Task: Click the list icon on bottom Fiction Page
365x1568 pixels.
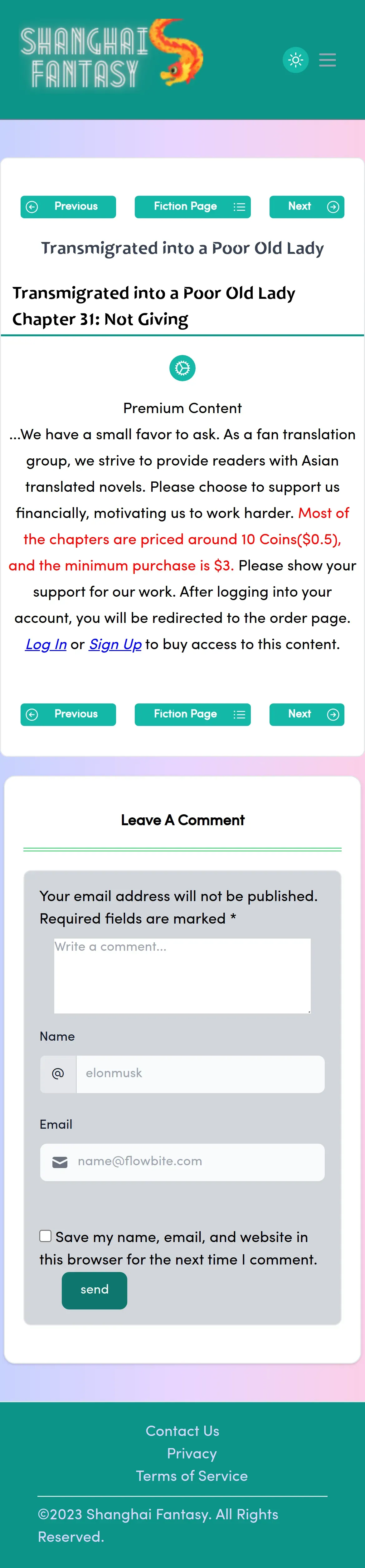Action: (240, 715)
